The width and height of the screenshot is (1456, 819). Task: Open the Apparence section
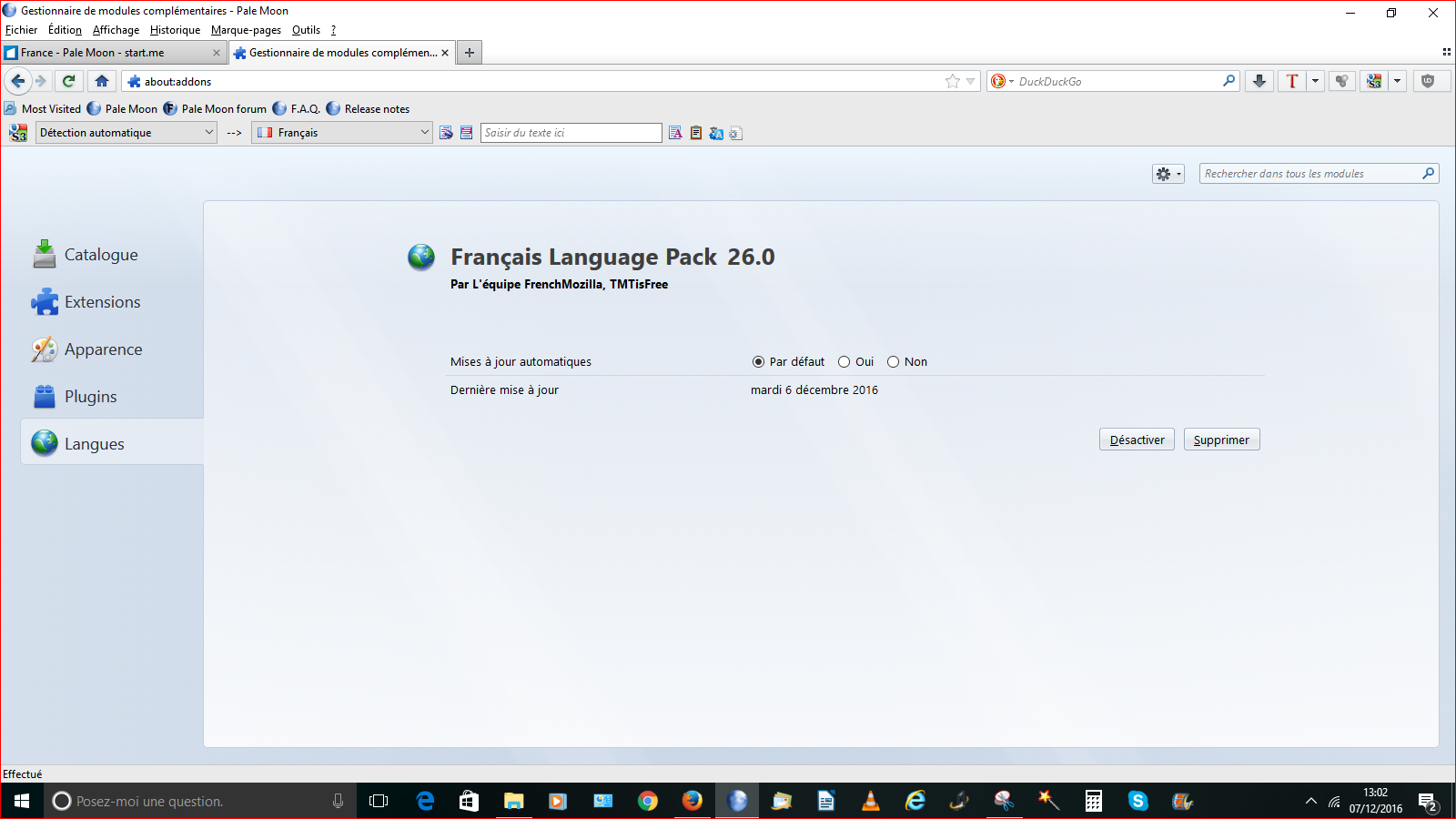pyautogui.click(x=112, y=349)
